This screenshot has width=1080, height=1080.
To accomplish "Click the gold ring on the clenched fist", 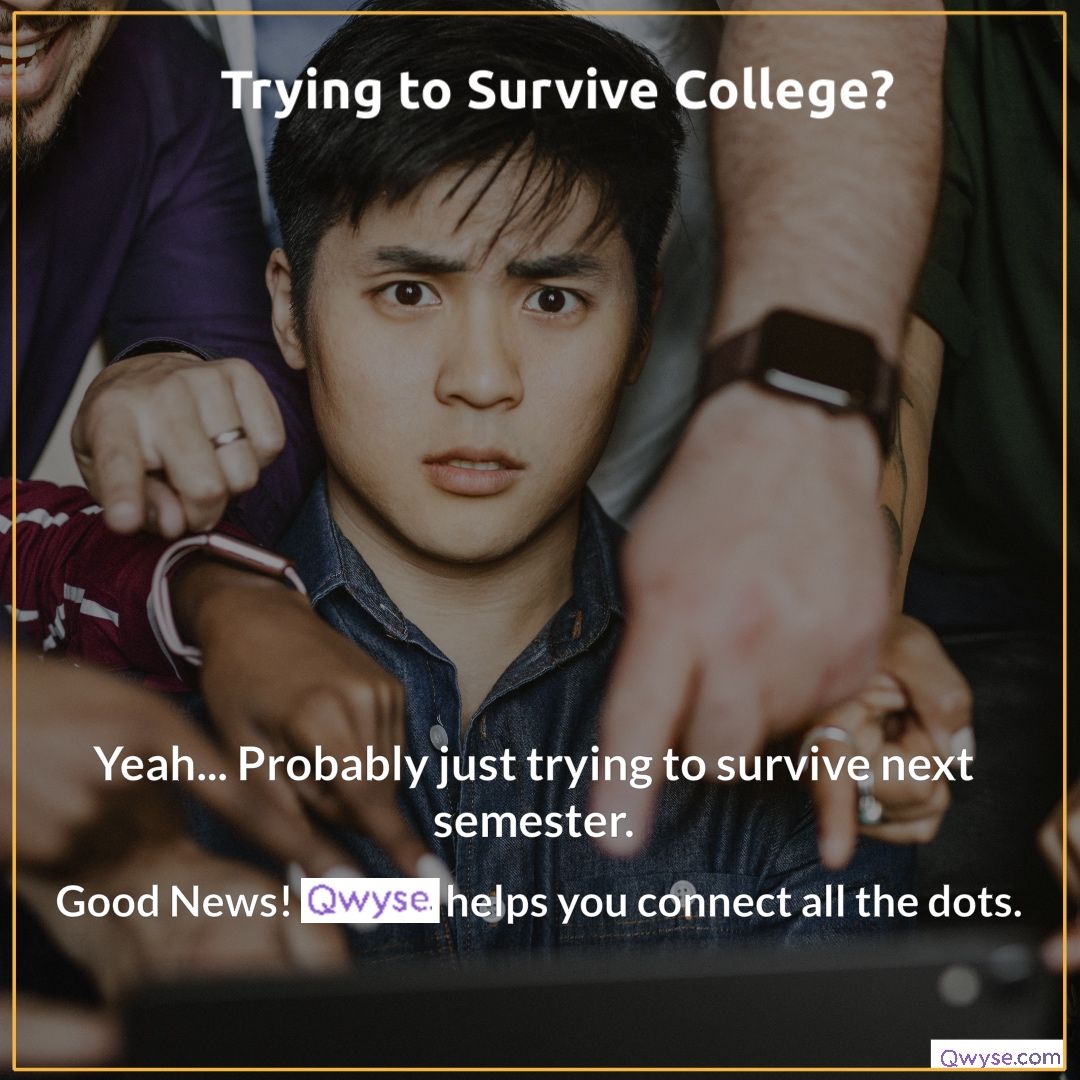I will click(x=228, y=437).
